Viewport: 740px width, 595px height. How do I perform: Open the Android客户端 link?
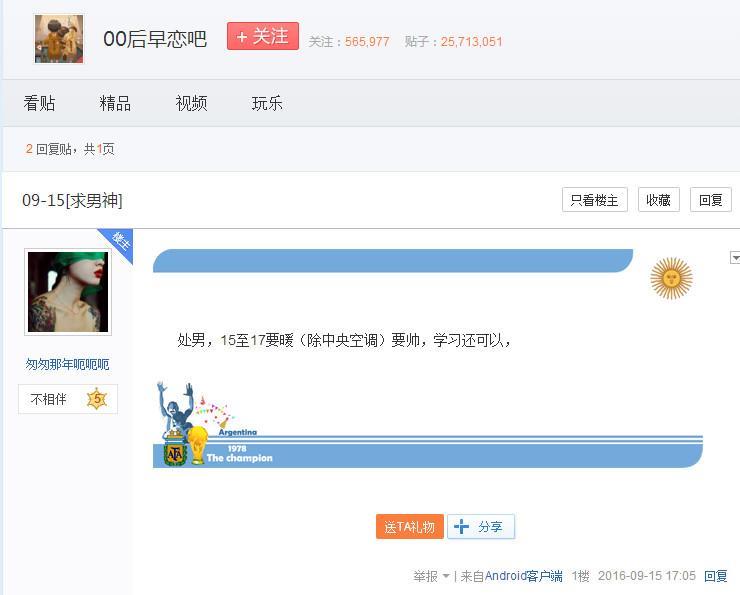point(523,576)
